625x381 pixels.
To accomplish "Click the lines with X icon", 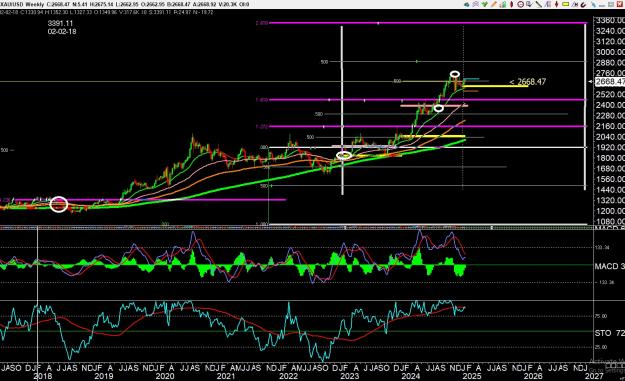I will tap(574, 4).
